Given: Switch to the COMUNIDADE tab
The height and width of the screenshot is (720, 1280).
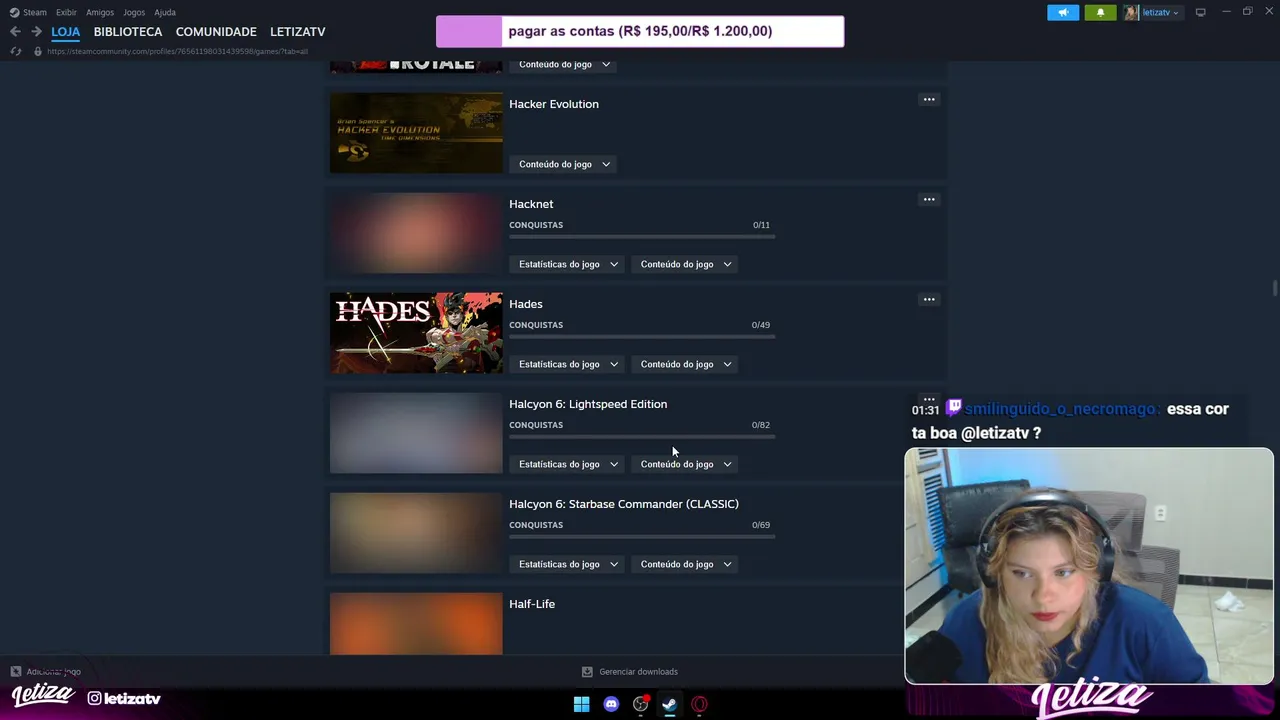Looking at the screenshot, I should [x=216, y=31].
